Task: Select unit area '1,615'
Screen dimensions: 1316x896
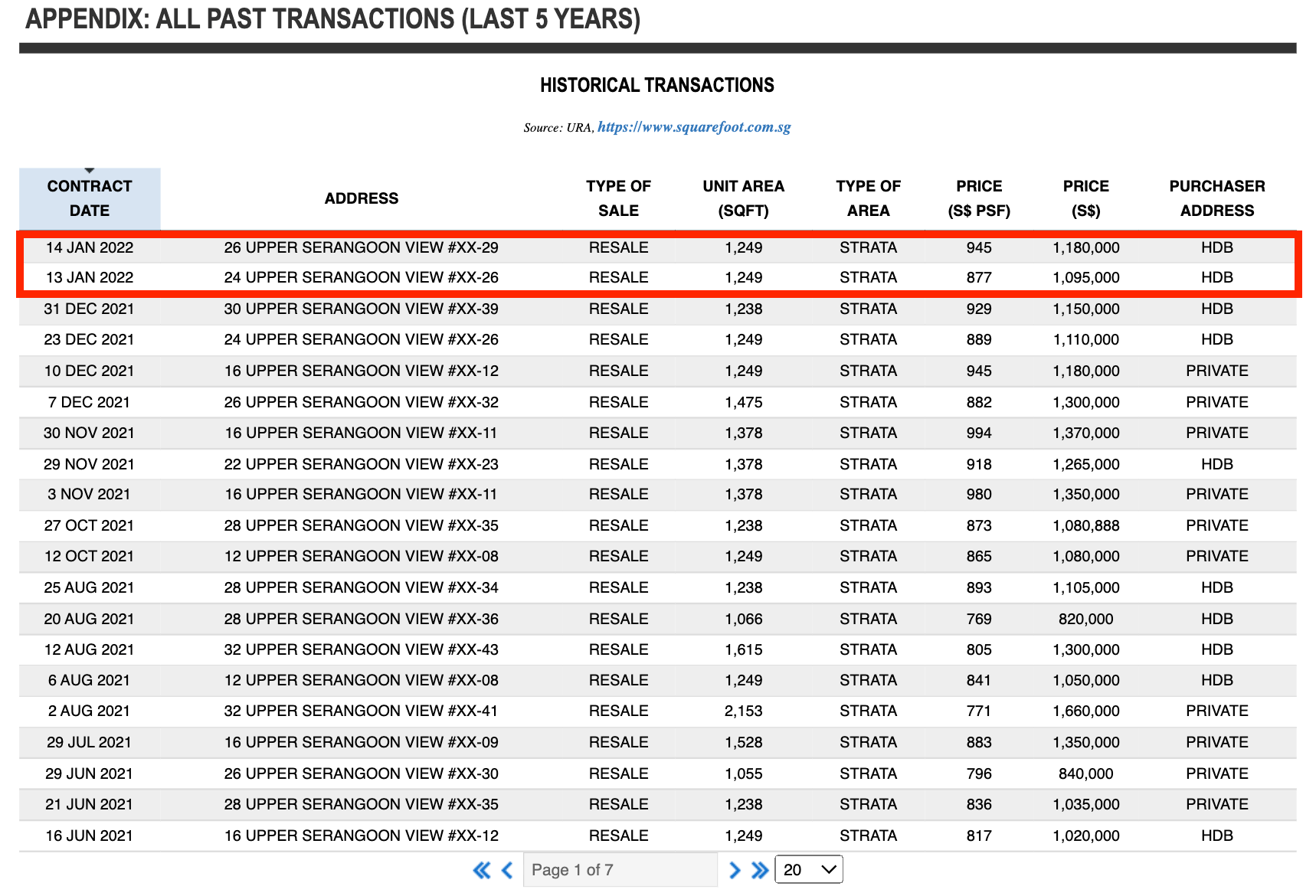Action: pos(744,649)
